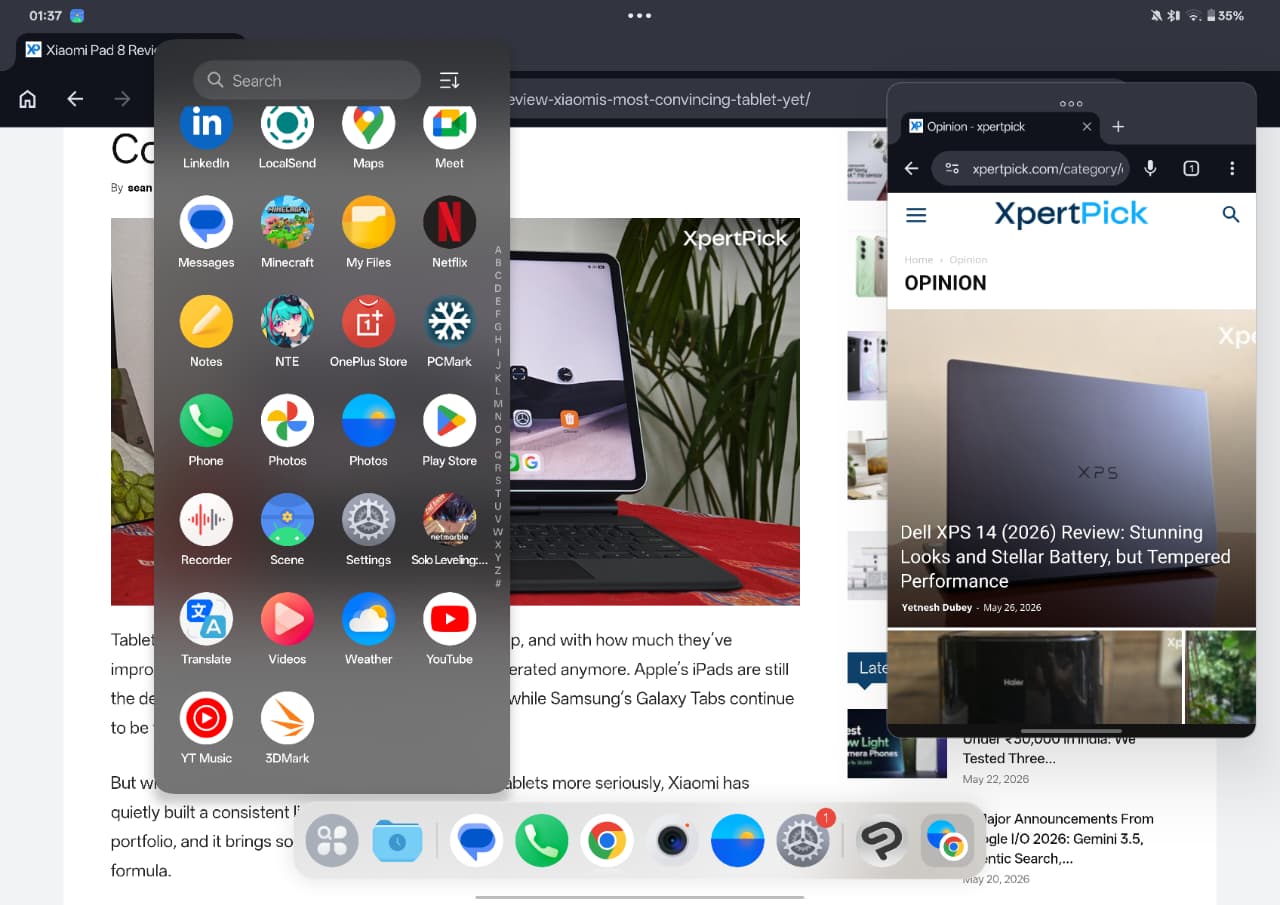Start voice search with the microphone icon
The width and height of the screenshot is (1280, 905).
tap(1150, 168)
